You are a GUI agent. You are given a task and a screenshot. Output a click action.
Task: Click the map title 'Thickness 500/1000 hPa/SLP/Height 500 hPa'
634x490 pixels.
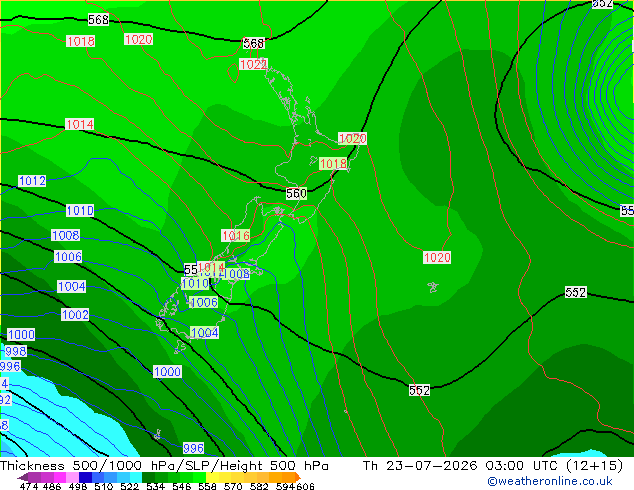[x=164, y=466]
